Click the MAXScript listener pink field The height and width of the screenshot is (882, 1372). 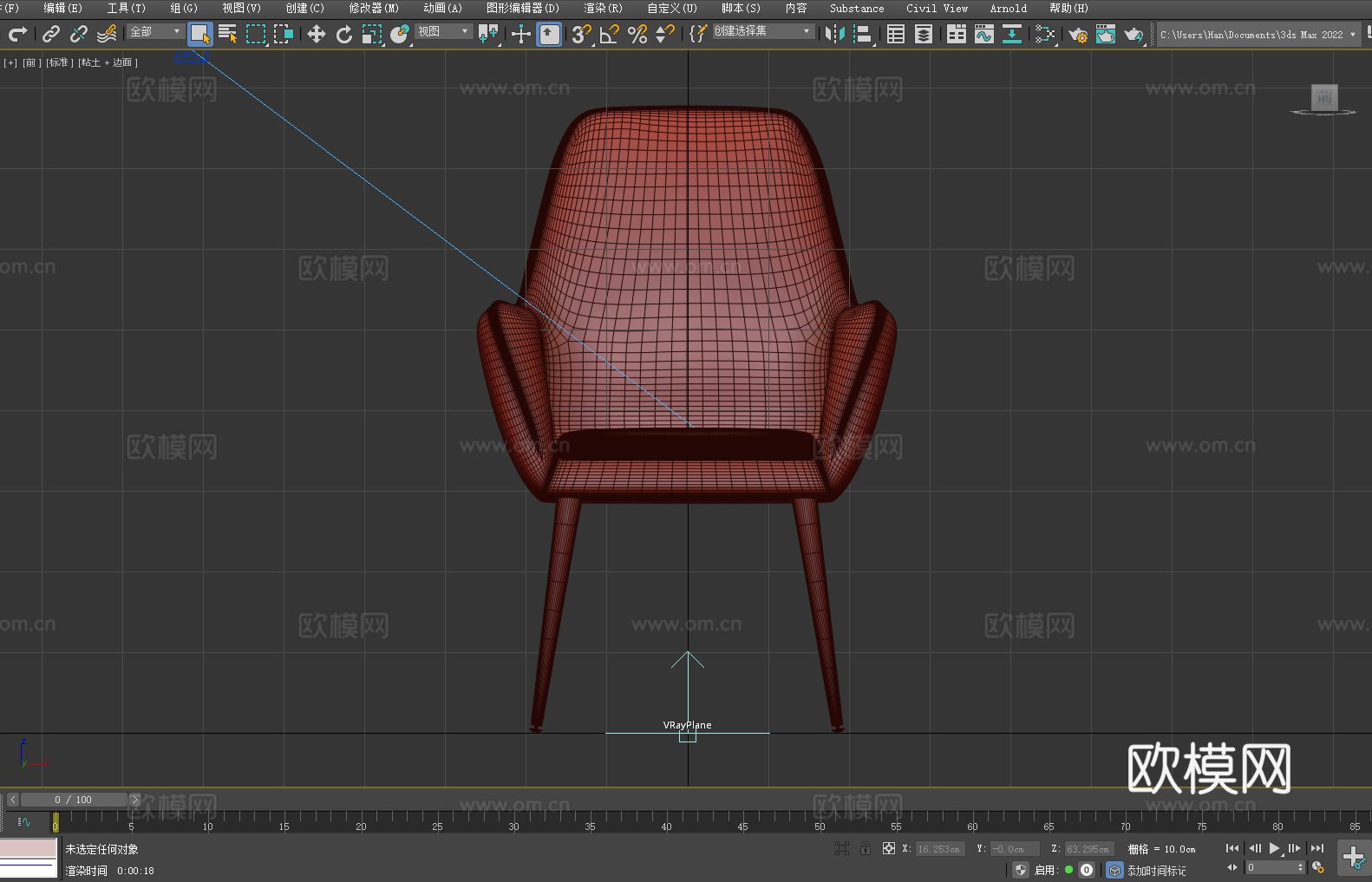tap(29, 847)
